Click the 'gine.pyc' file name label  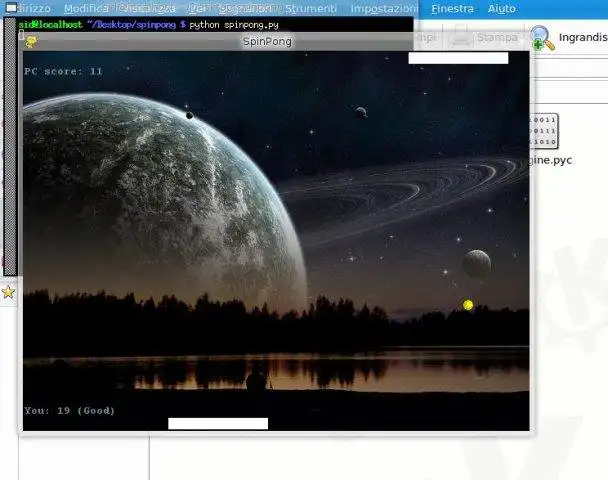[x=551, y=160]
